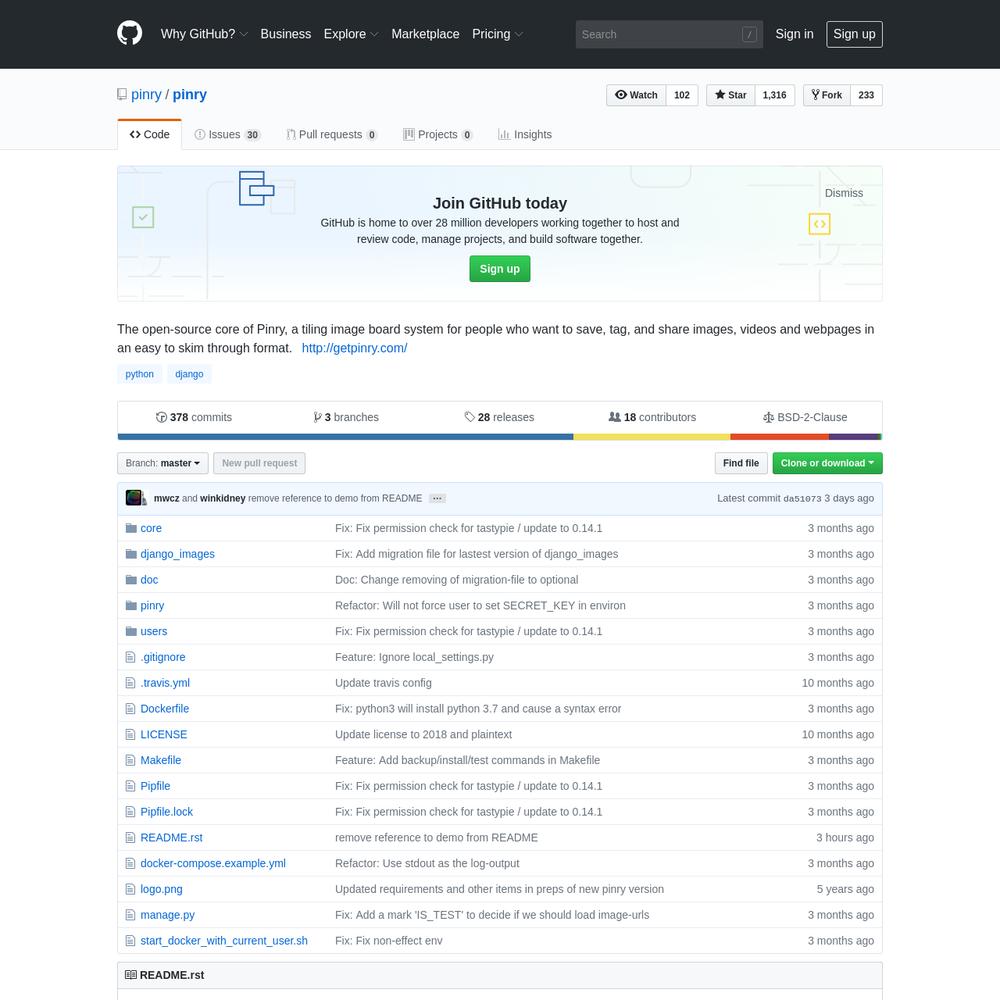
Task: Click the folder icon for core
Action: (131, 528)
